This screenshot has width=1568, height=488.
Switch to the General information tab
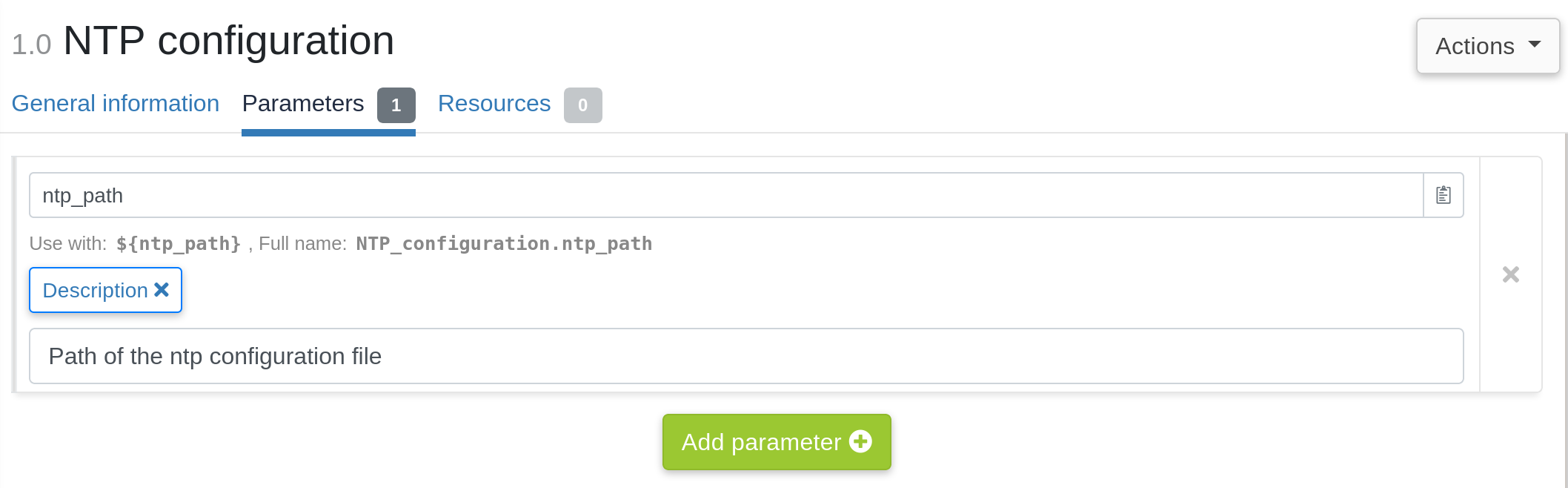pyautogui.click(x=115, y=103)
